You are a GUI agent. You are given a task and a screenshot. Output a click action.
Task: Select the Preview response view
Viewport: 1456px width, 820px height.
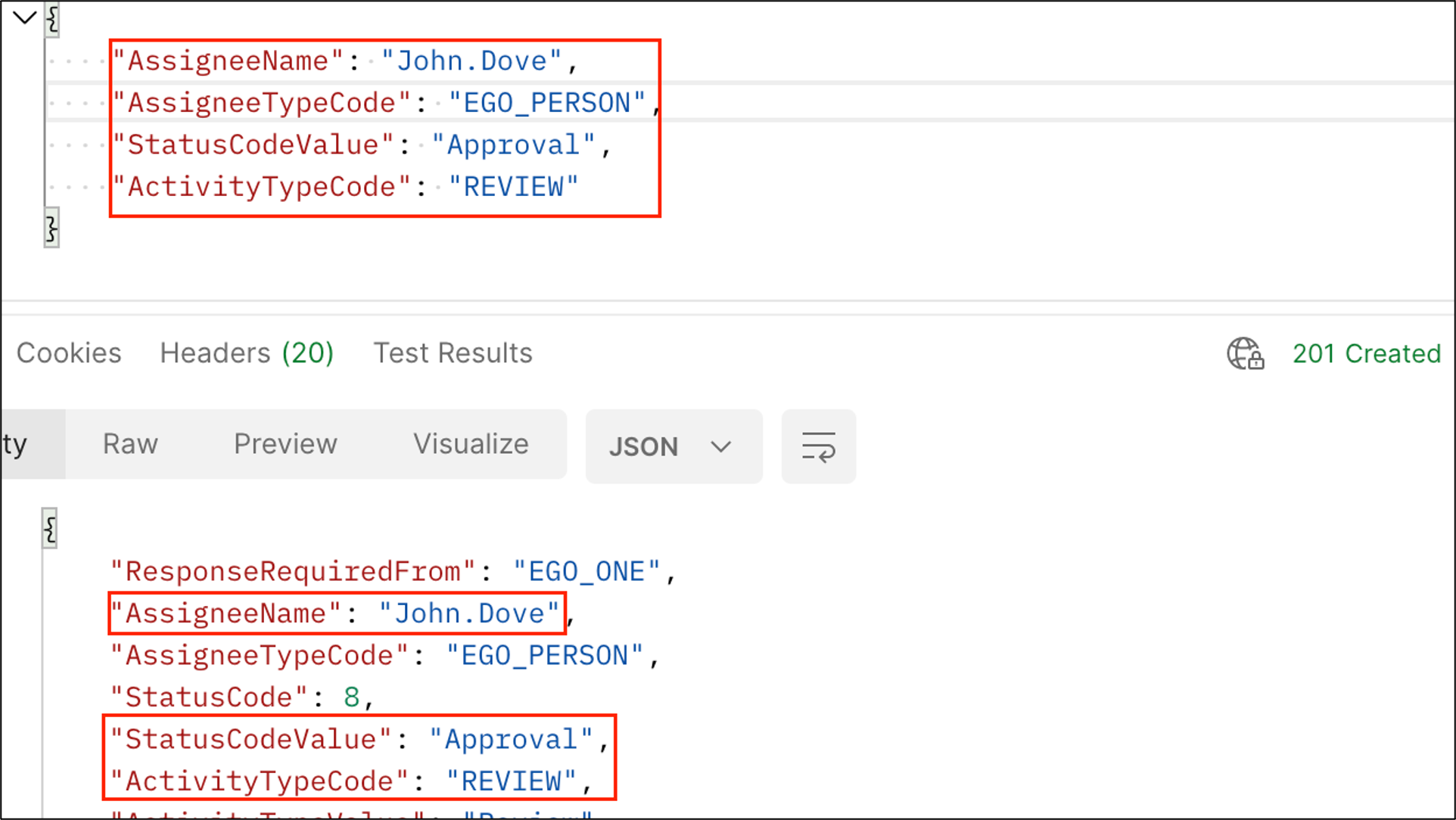point(285,444)
